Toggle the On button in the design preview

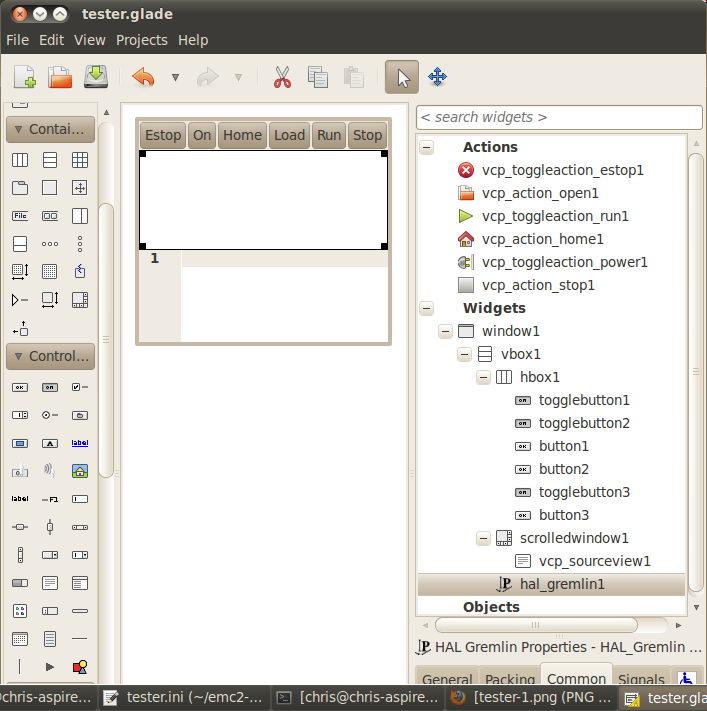(202, 135)
